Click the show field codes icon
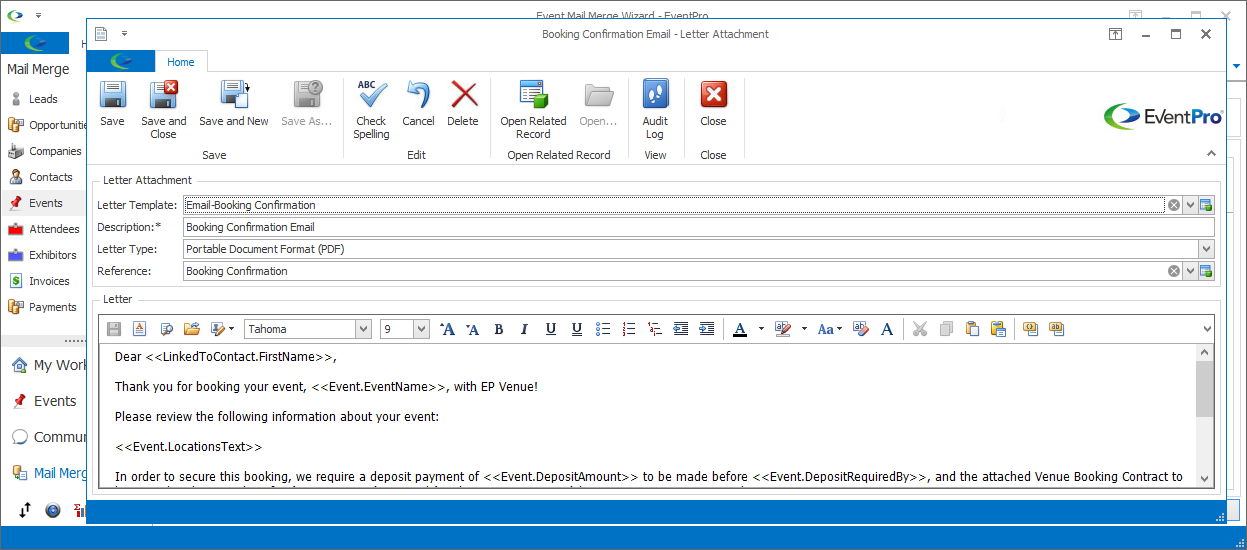1247x550 pixels. click(1057, 329)
